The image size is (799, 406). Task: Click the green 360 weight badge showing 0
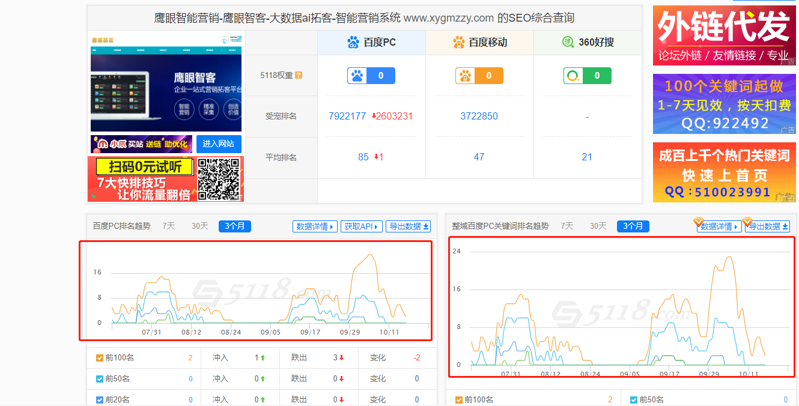(x=587, y=76)
